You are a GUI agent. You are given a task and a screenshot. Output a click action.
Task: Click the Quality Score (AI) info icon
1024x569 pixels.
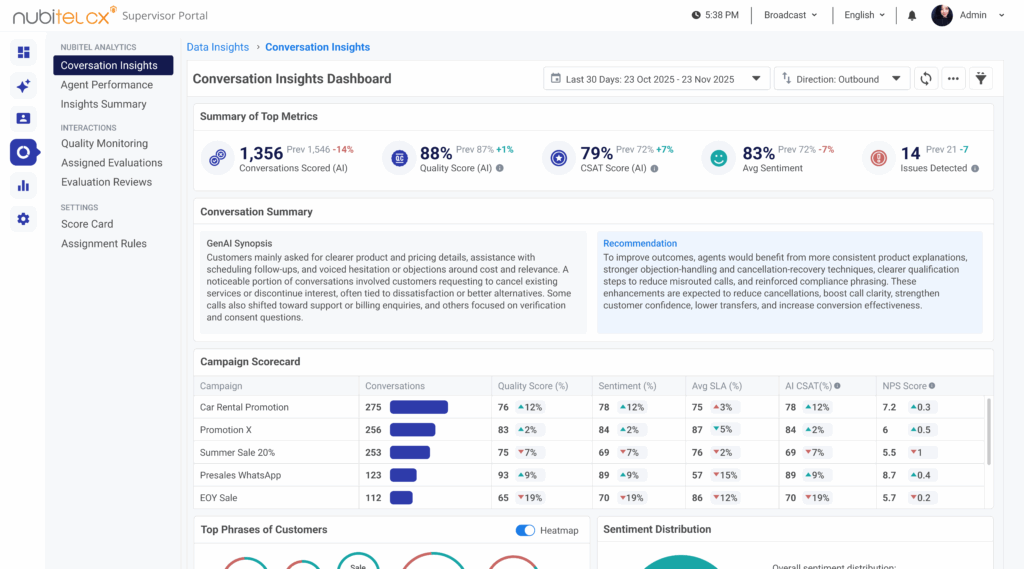click(x=500, y=169)
